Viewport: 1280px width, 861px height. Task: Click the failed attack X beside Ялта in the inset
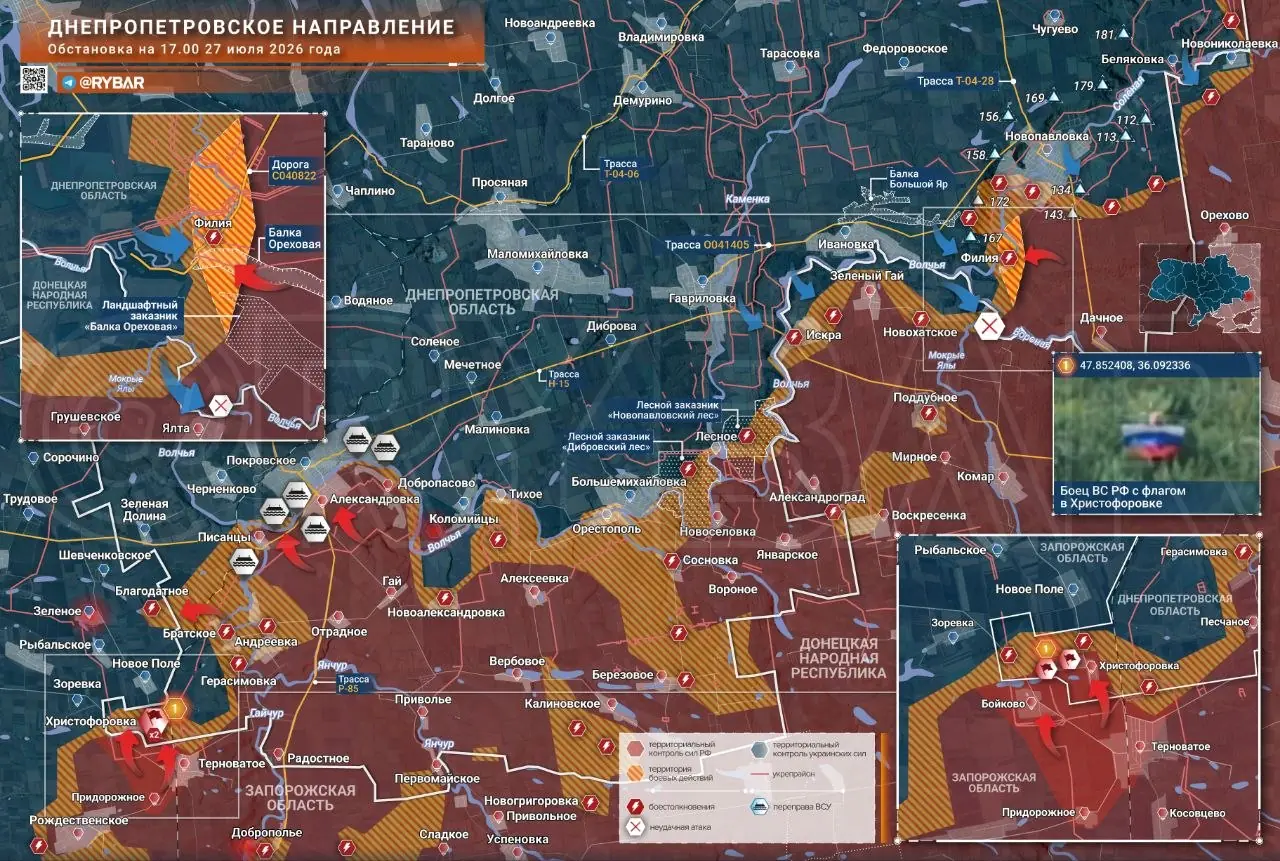(x=219, y=406)
